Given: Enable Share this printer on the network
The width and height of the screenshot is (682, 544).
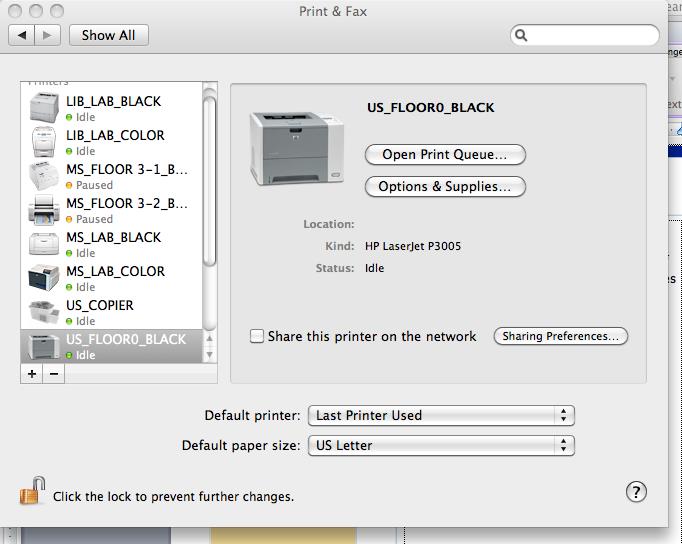Looking at the screenshot, I should [x=257, y=336].
